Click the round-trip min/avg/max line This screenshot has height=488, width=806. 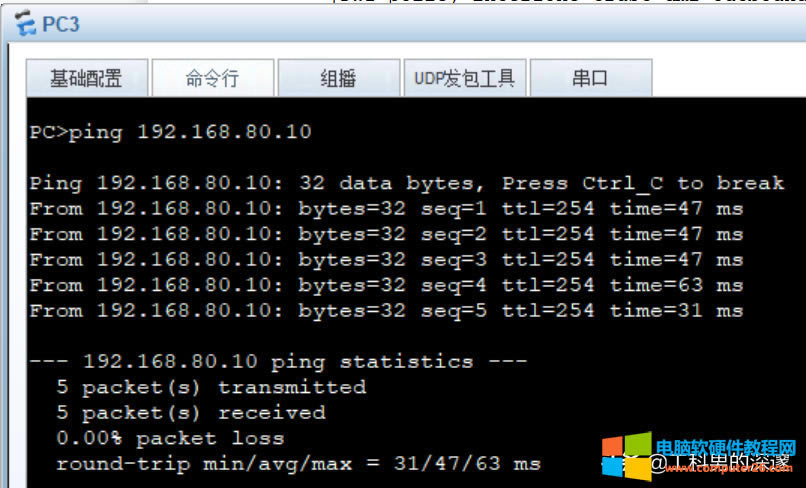(x=298, y=464)
